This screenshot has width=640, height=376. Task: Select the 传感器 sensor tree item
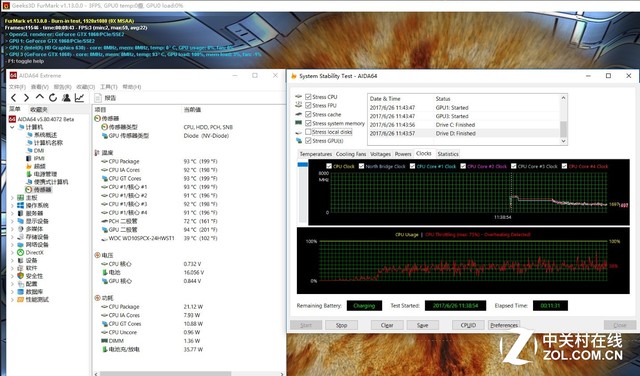(x=42, y=190)
